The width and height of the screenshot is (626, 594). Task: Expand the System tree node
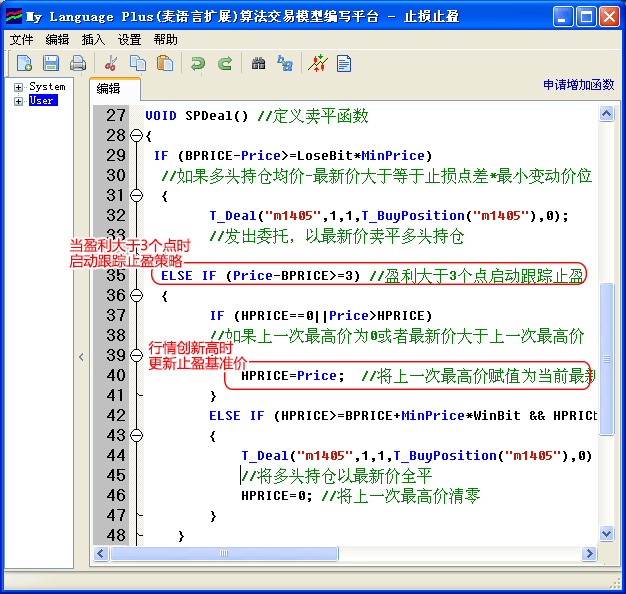pos(18,88)
